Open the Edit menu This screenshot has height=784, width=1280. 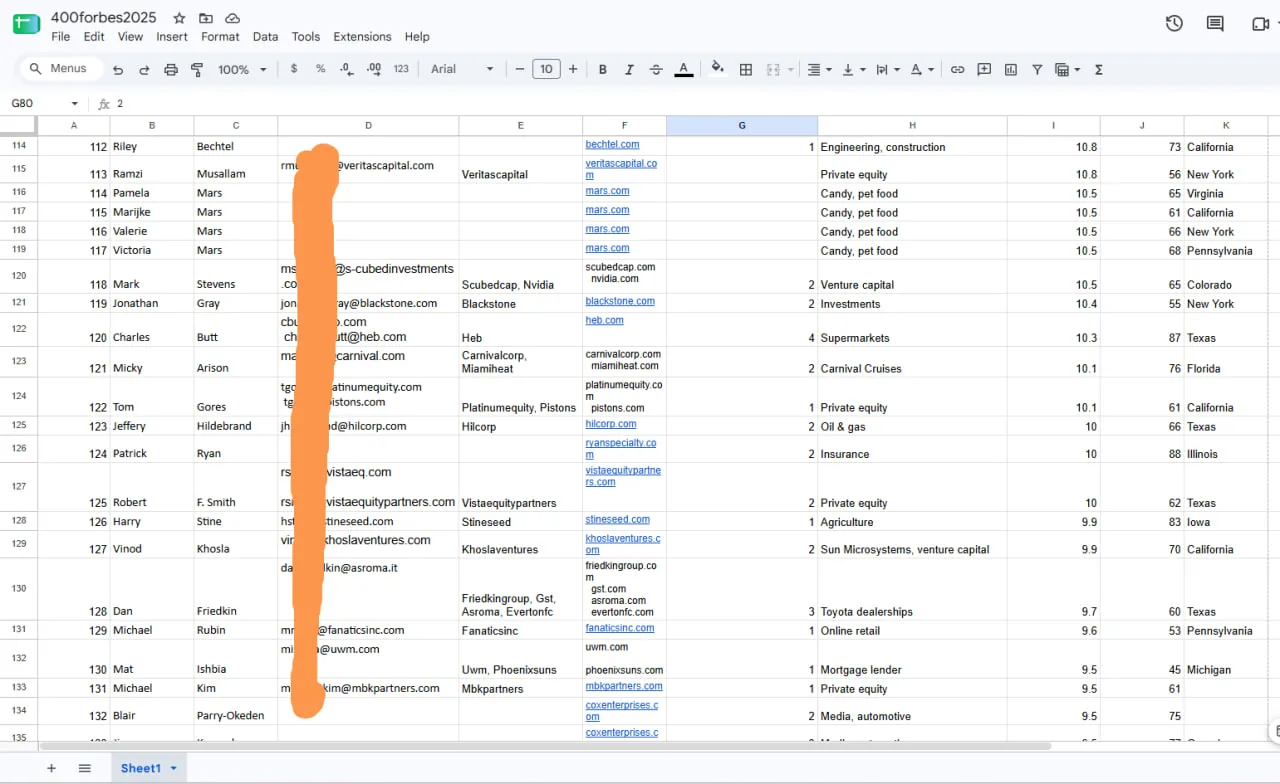click(94, 37)
